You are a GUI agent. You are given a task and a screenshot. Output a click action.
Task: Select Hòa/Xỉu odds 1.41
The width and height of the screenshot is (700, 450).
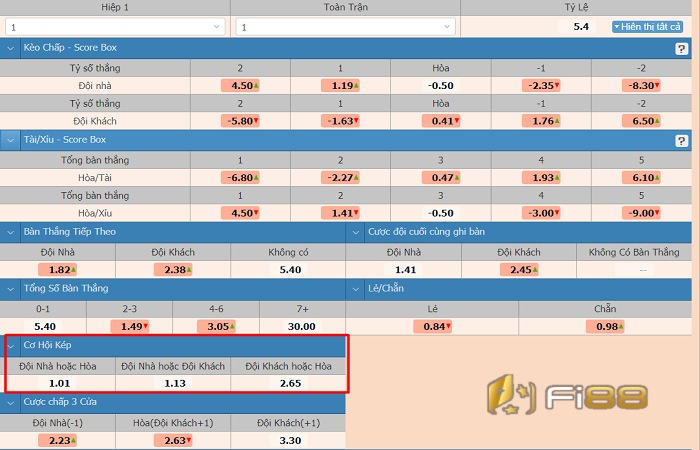click(340, 213)
